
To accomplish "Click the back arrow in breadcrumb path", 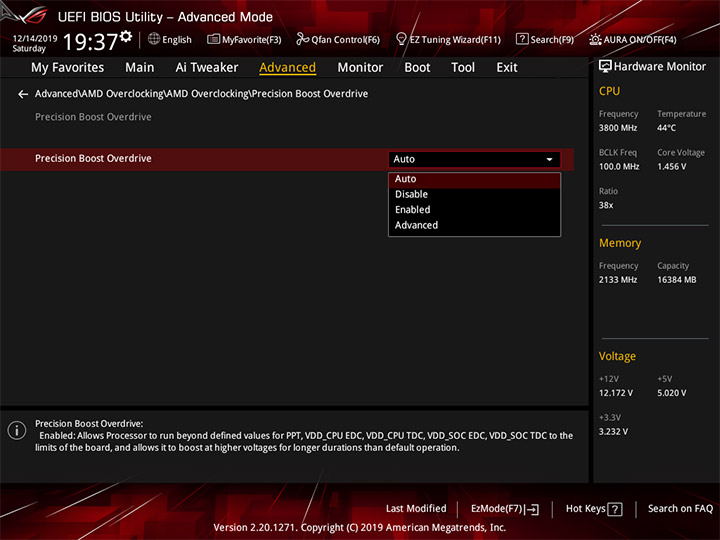I will pyautogui.click(x=23, y=94).
